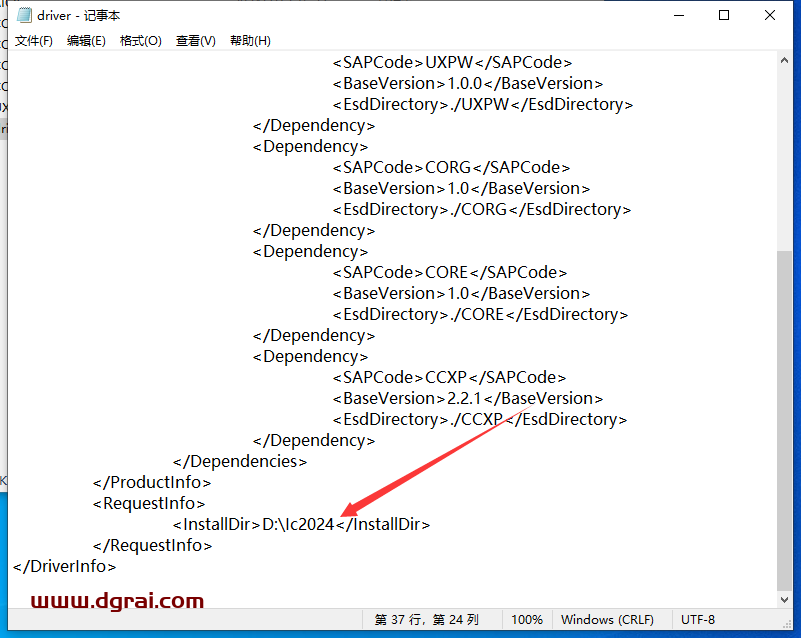Open the 查看(V) menu
This screenshot has width=801, height=638.
(x=196, y=41)
